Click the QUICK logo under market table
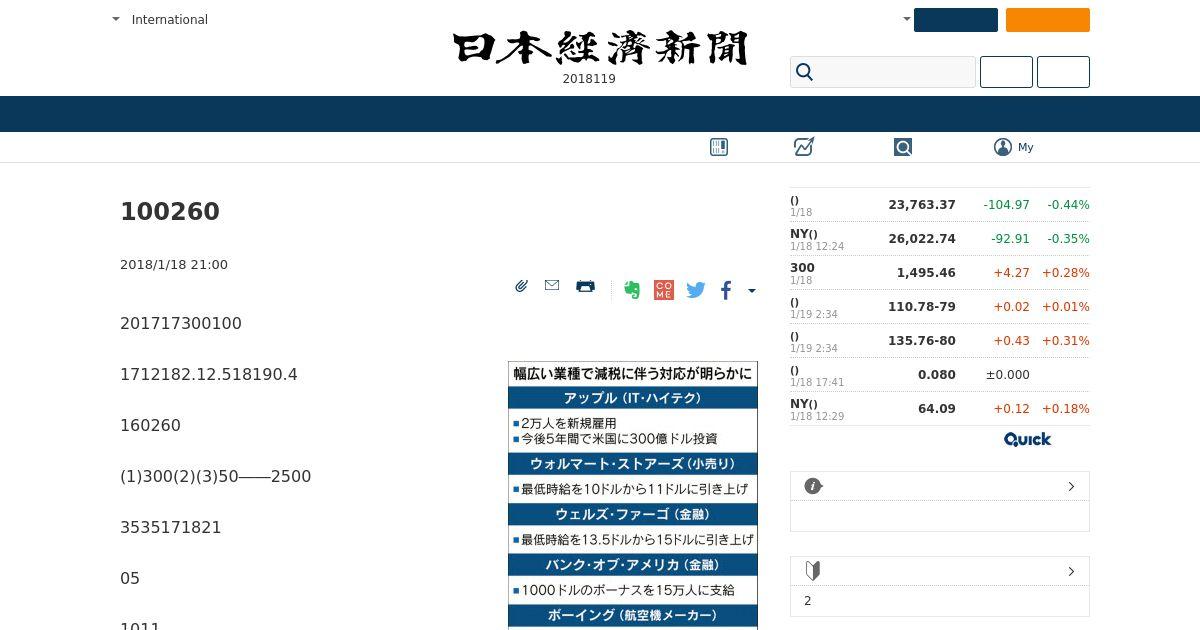The width and height of the screenshot is (1200, 630). [1027, 439]
